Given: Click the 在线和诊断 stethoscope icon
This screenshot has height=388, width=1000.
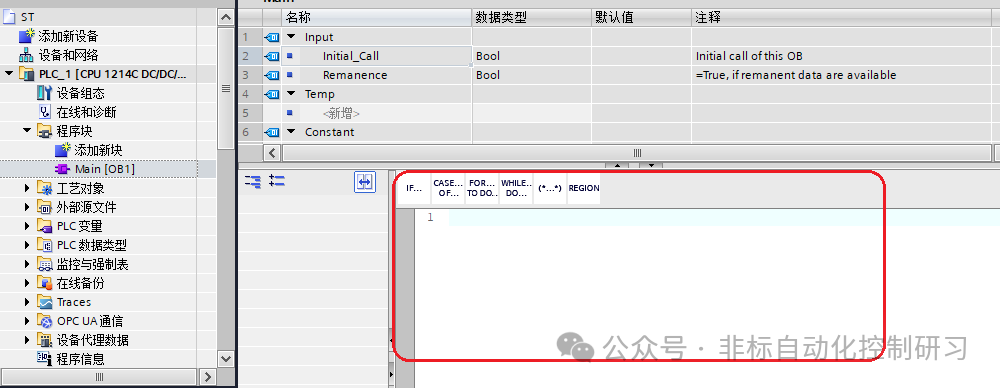Looking at the screenshot, I should 45,112.
